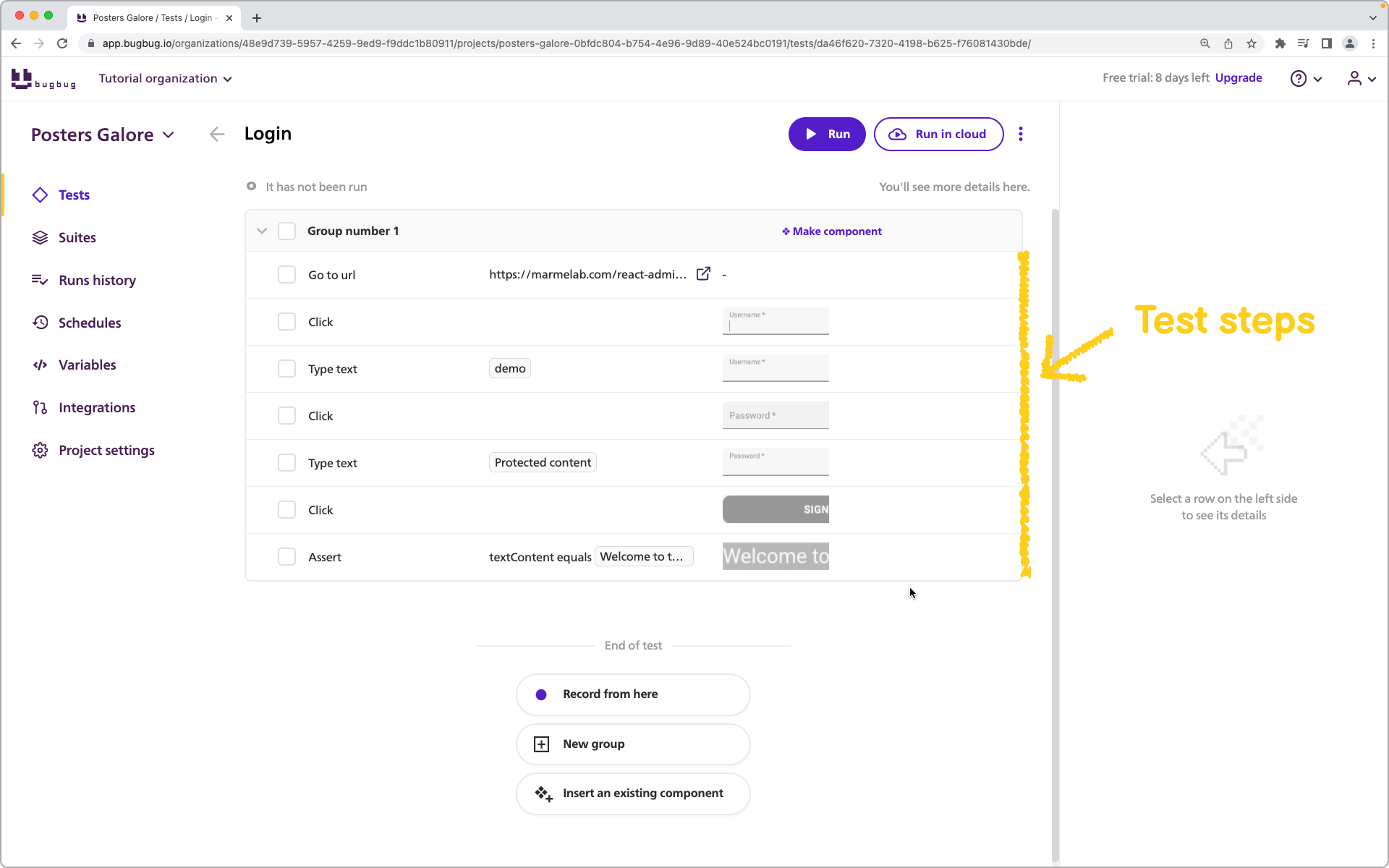The width and height of the screenshot is (1389, 868).
Task: Collapse the Group number 1 chevron
Action: 262,231
